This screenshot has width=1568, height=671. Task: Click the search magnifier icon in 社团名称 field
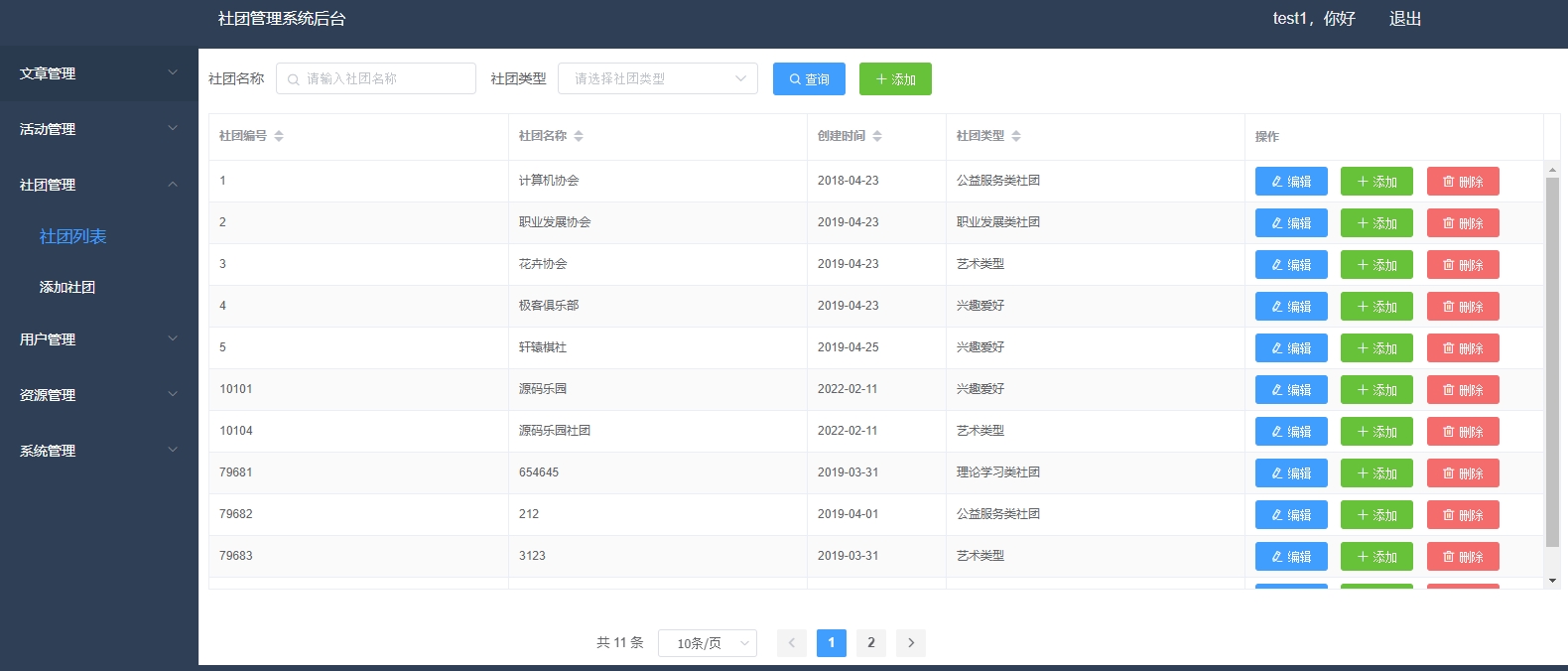coord(294,79)
